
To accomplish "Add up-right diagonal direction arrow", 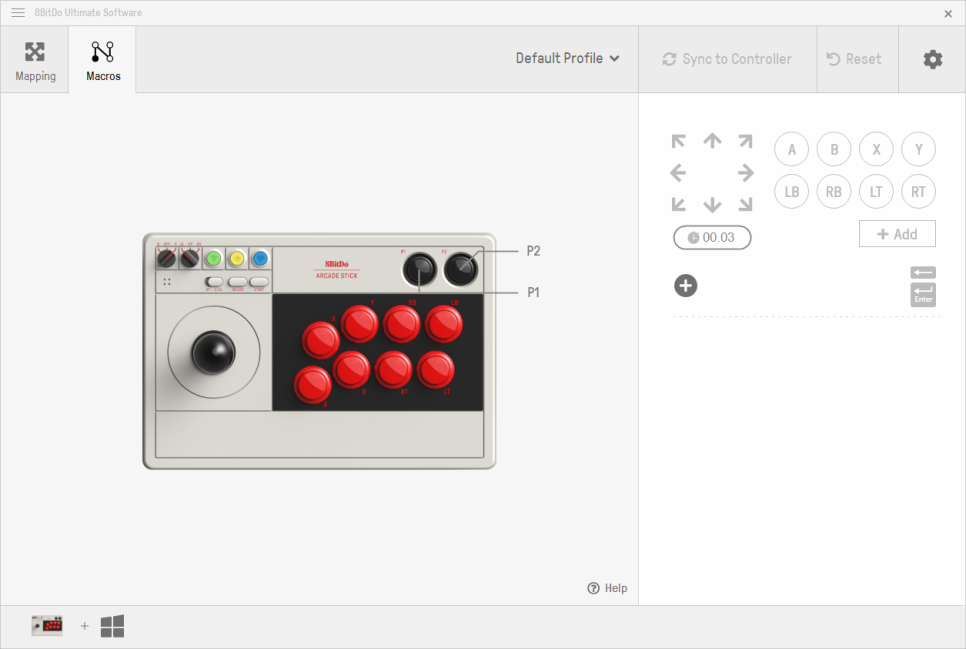I will [745, 141].
